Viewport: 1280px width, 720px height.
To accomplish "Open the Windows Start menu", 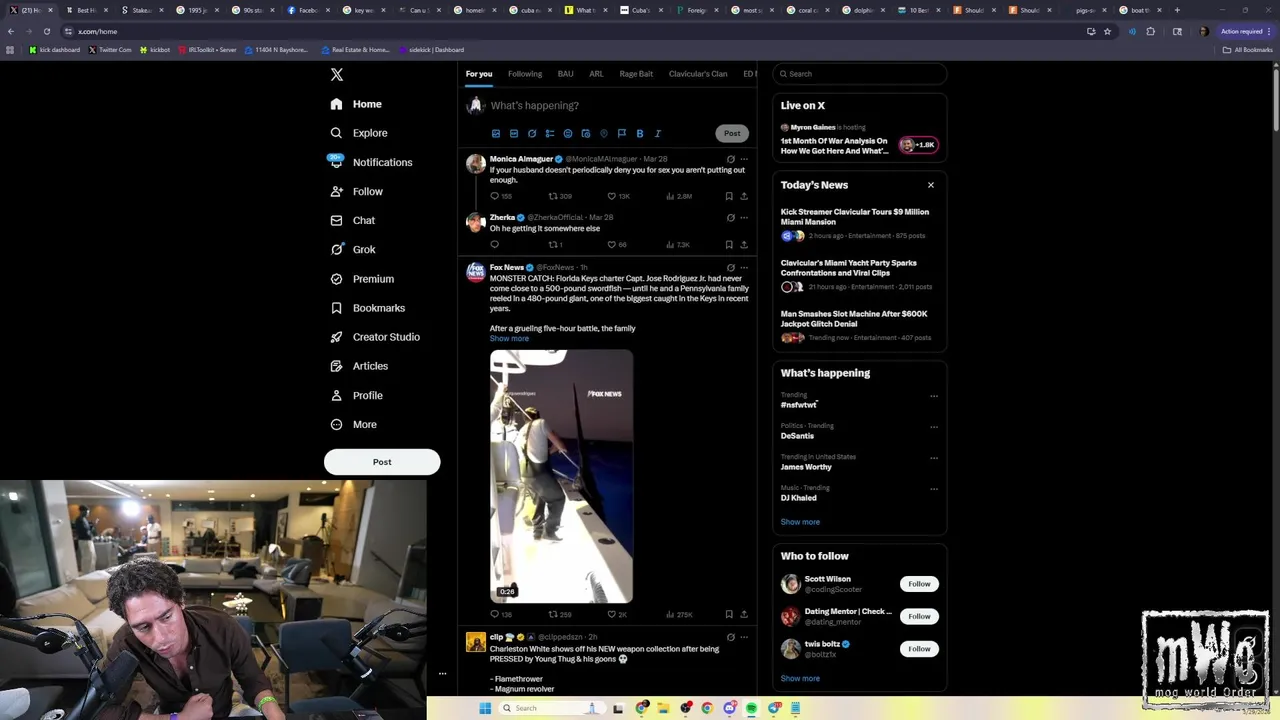I will pos(485,708).
